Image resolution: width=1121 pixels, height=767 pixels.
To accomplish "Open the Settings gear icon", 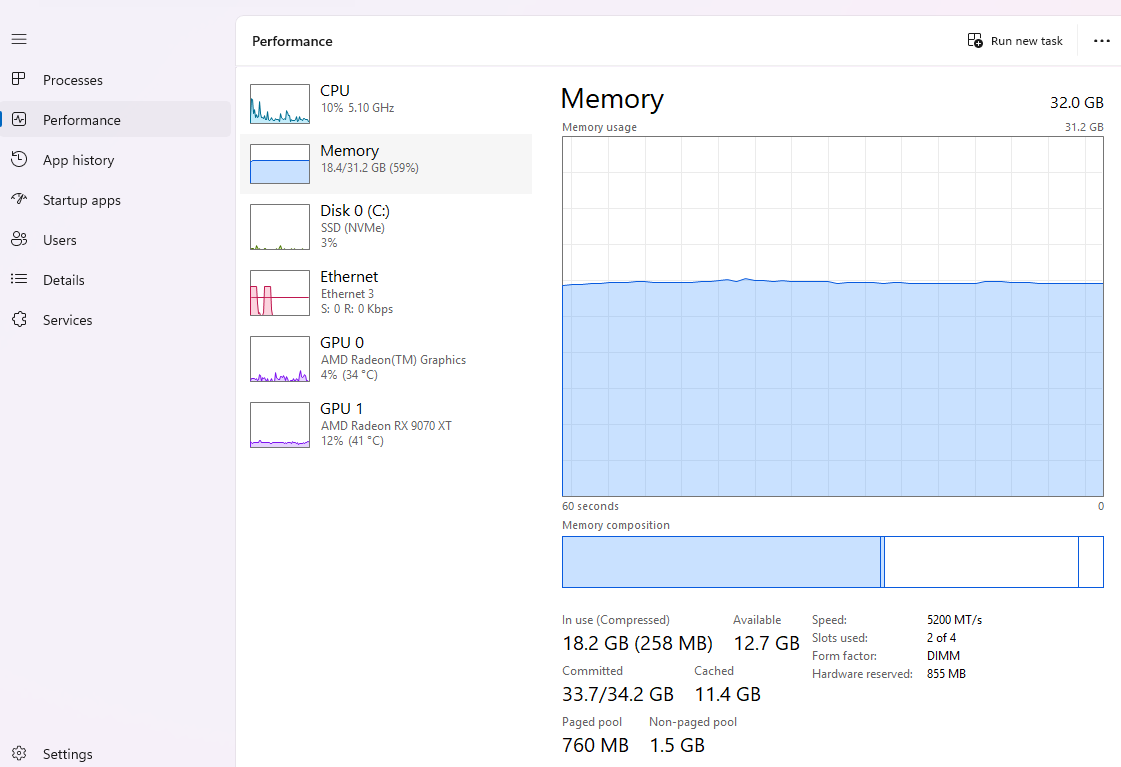I will (19, 753).
